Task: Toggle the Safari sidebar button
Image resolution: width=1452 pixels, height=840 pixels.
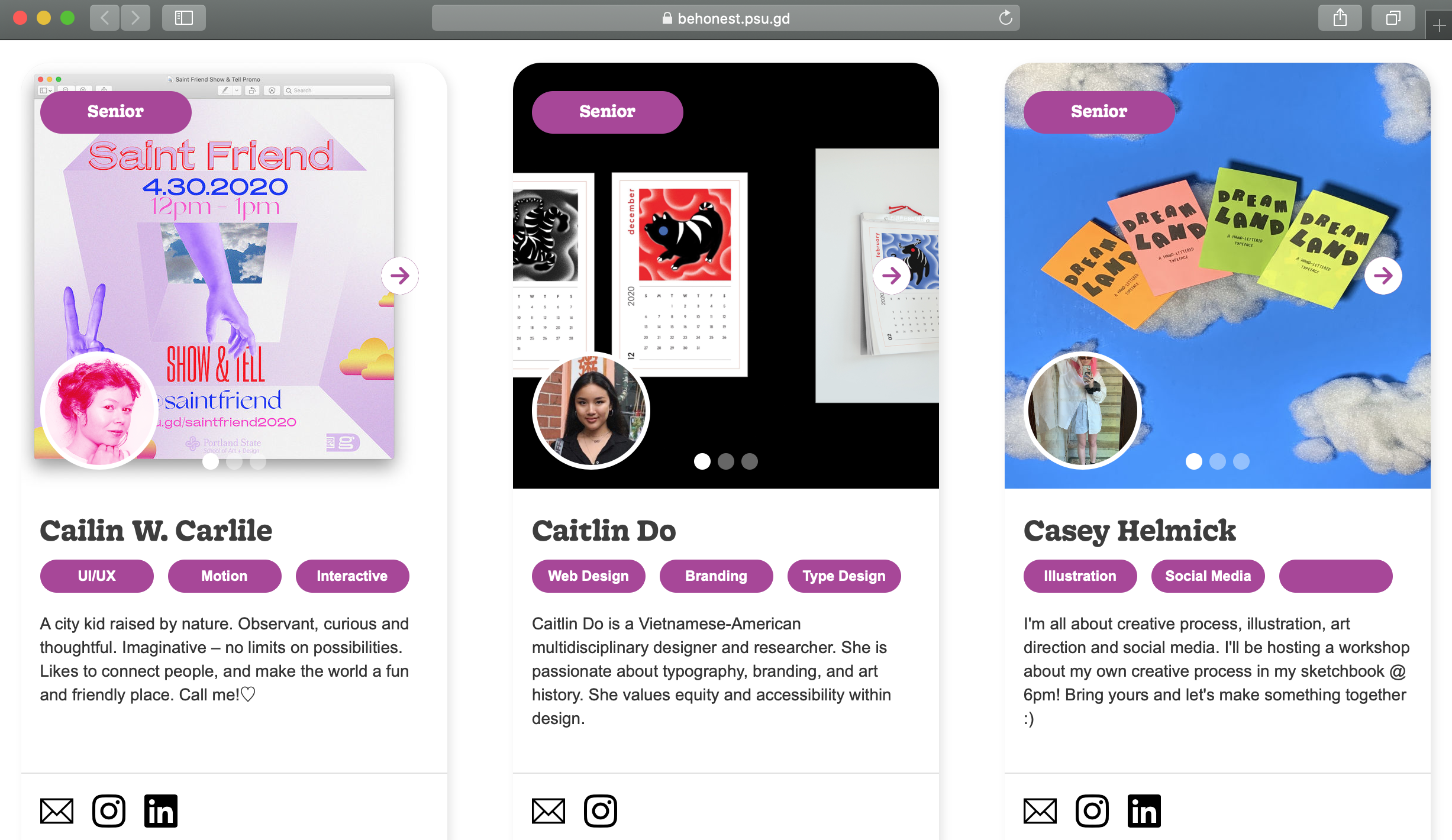Action: (x=184, y=18)
